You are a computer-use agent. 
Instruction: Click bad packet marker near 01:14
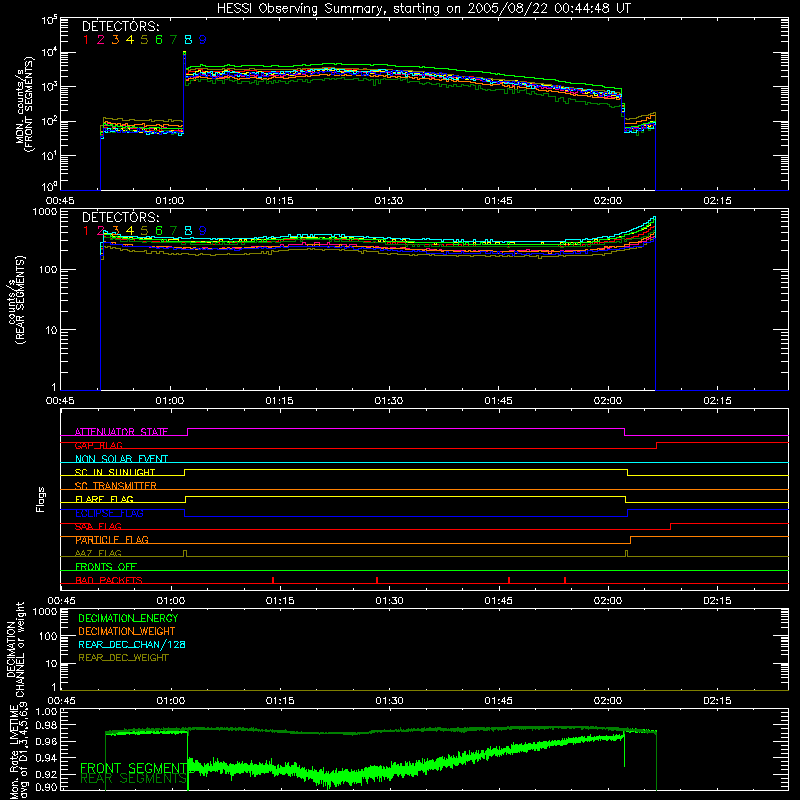click(x=273, y=580)
